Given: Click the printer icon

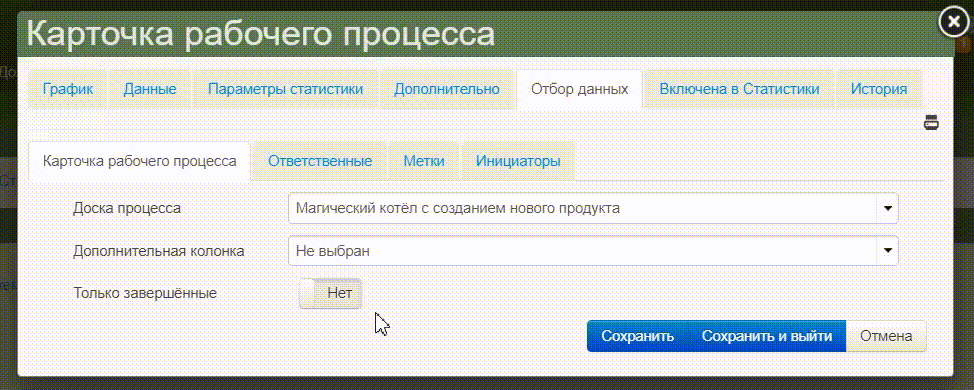Looking at the screenshot, I should point(931,122).
